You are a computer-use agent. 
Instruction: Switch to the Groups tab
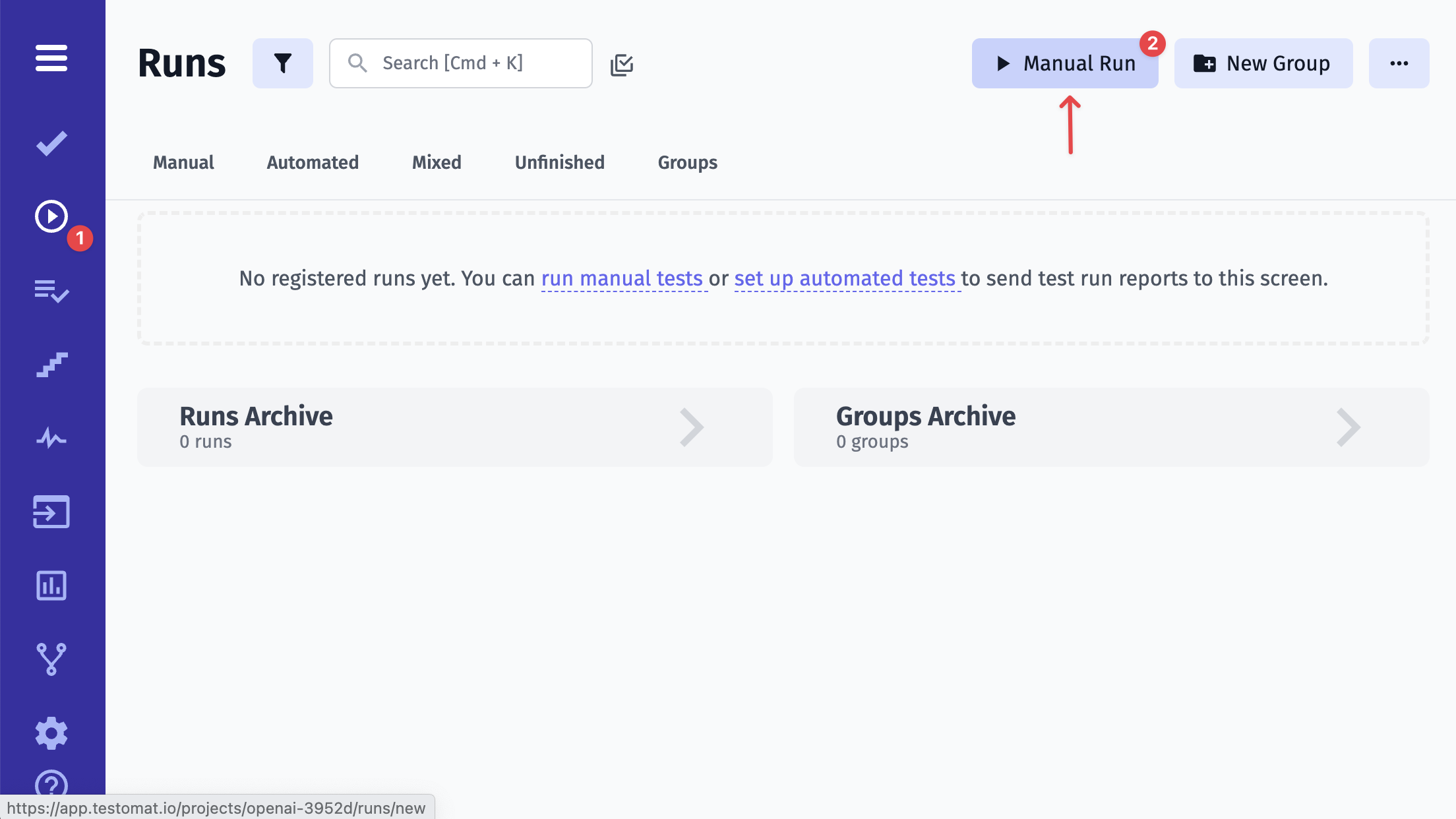[688, 162]
